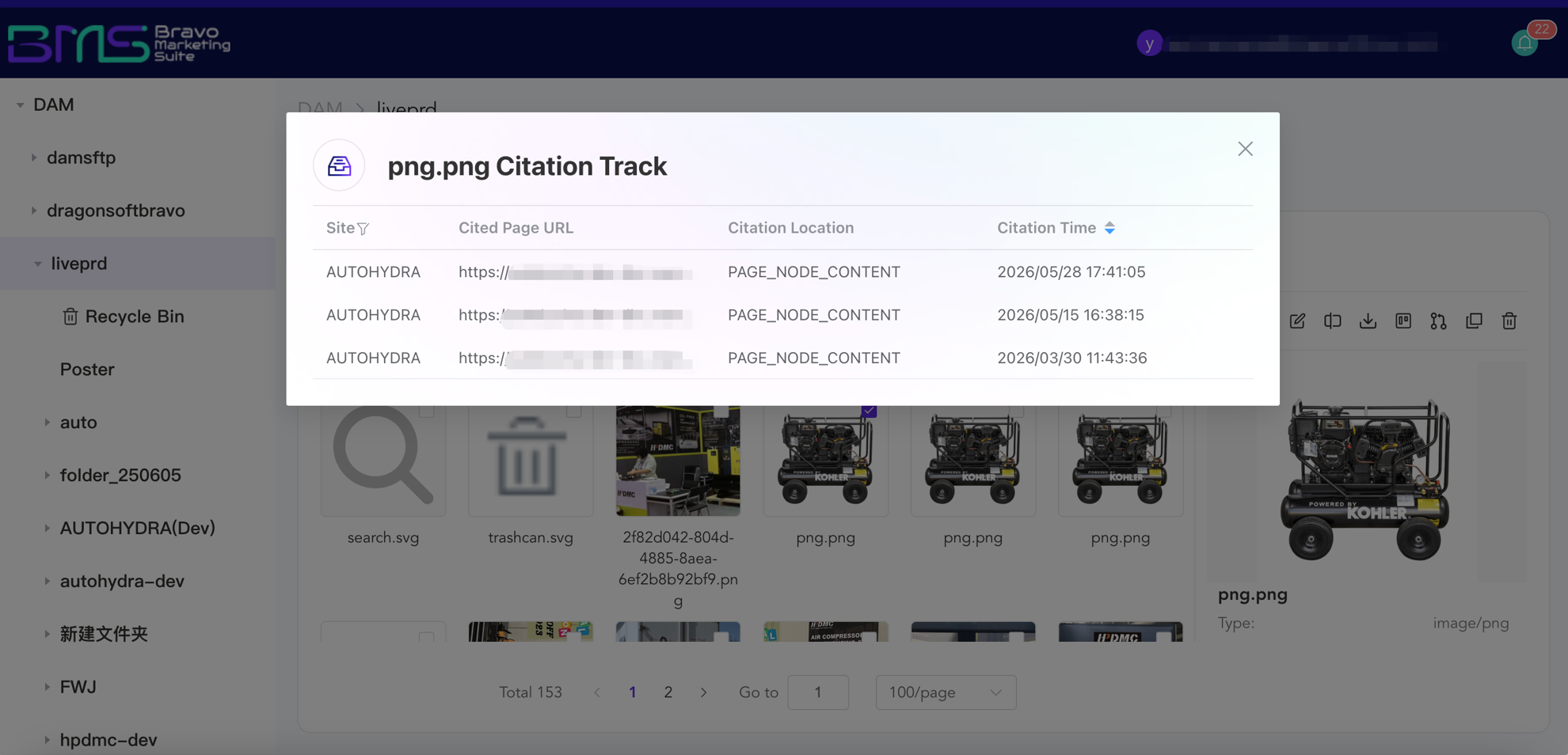Click the Citation Track inbox icon
Viewport: 1568px width, 755px height.
coord(339,165)
